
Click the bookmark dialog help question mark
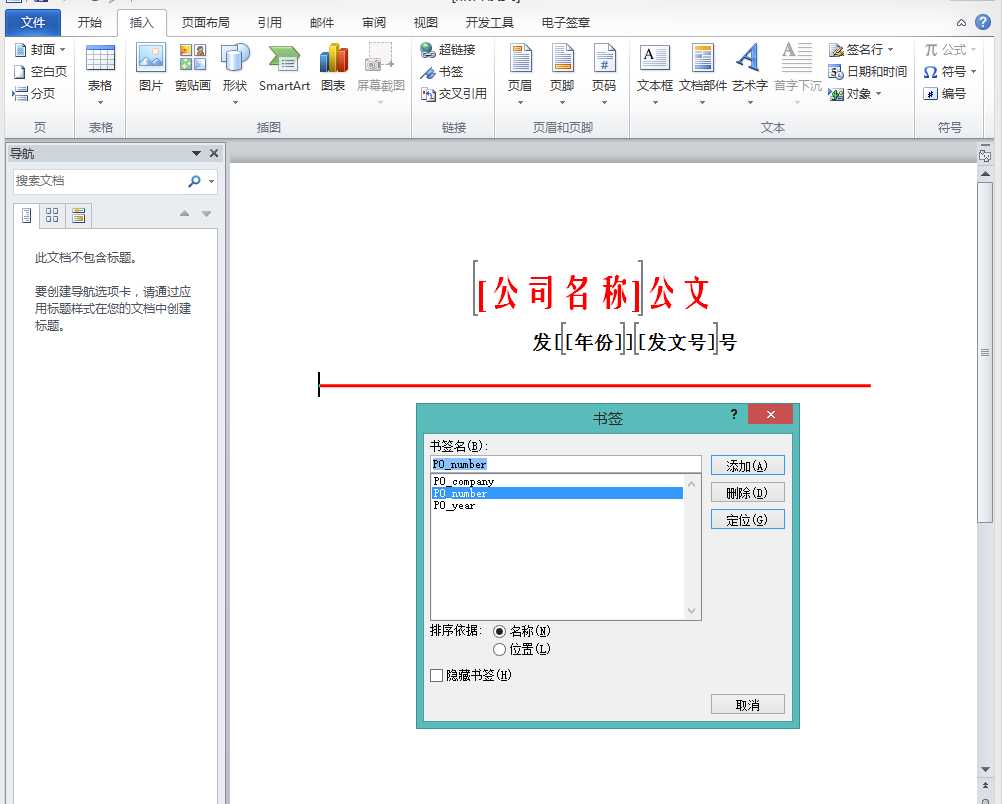[x=734, y=414]
